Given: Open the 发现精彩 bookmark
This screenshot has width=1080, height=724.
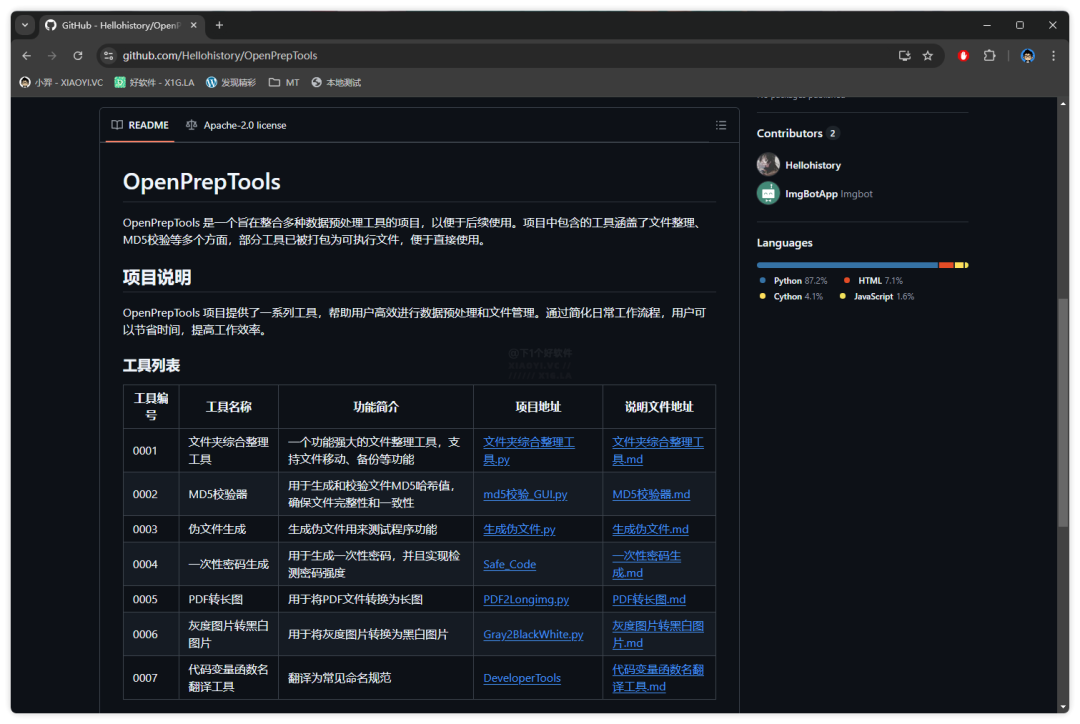Looking at the screenshot, I should pos(231,83).
